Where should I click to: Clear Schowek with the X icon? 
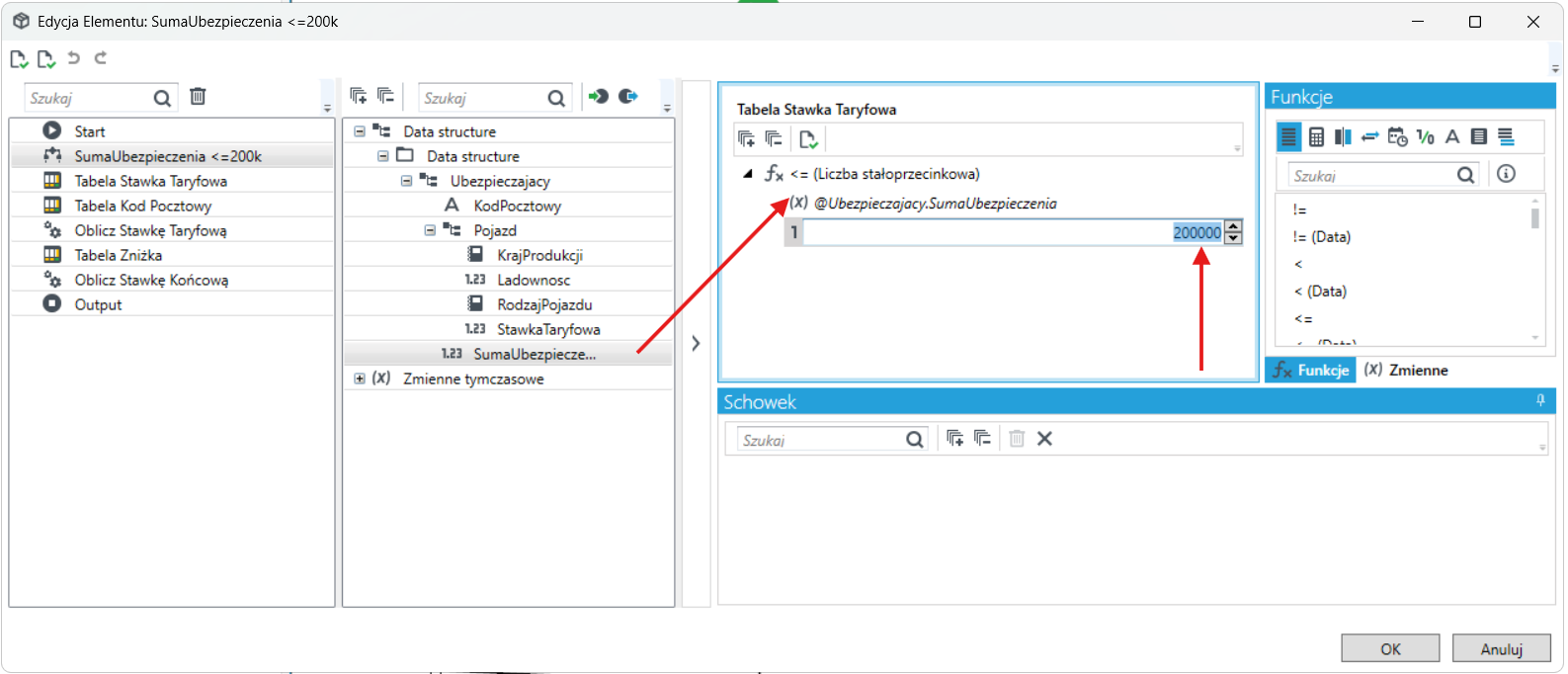[x=1044, y=439]
